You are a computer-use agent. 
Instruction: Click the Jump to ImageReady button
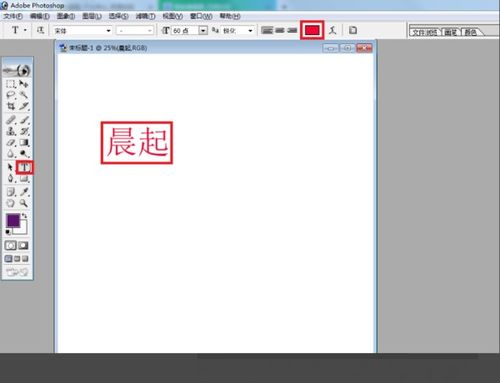click(17, 272)
